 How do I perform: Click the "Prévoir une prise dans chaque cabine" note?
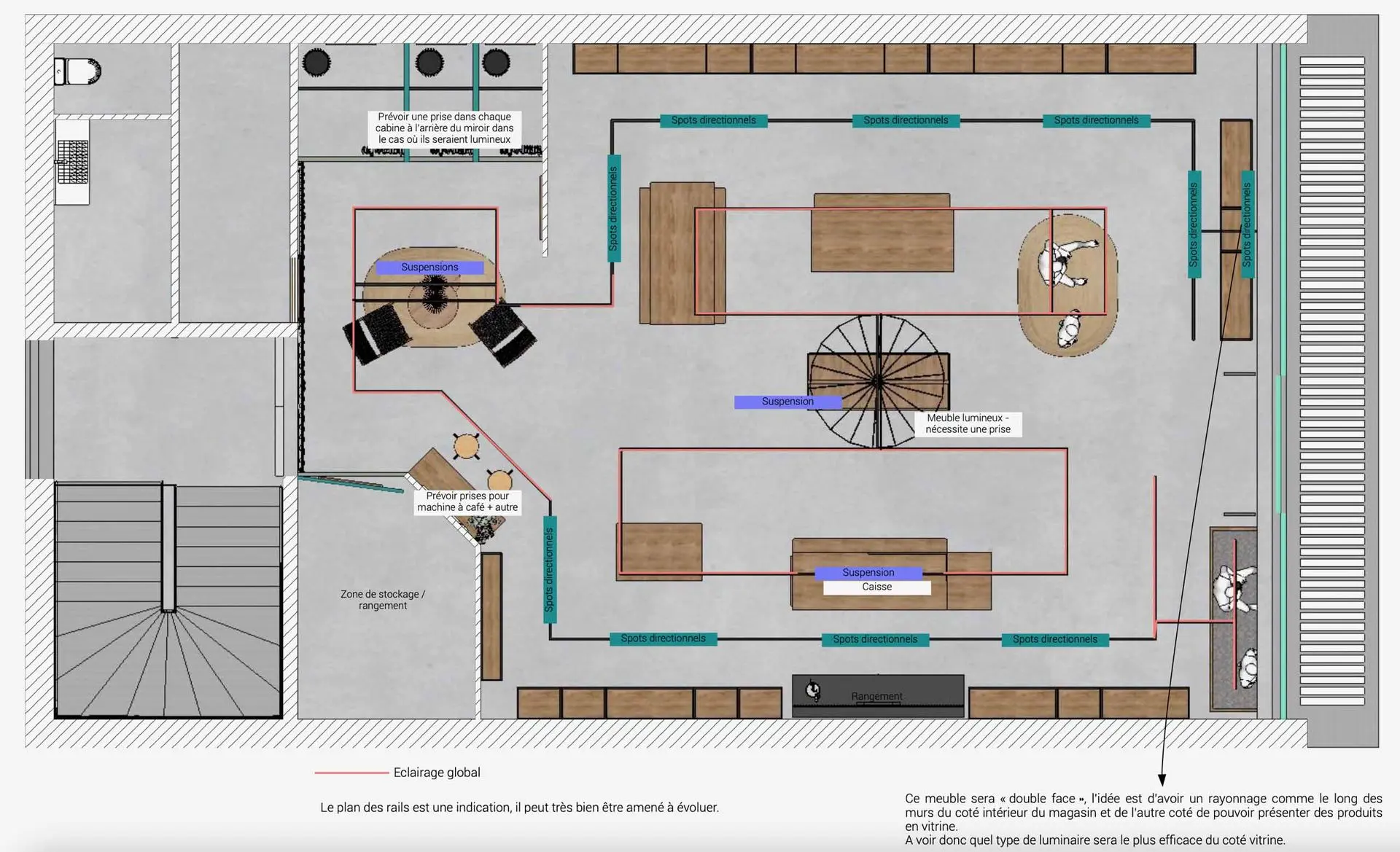(444, 128)
